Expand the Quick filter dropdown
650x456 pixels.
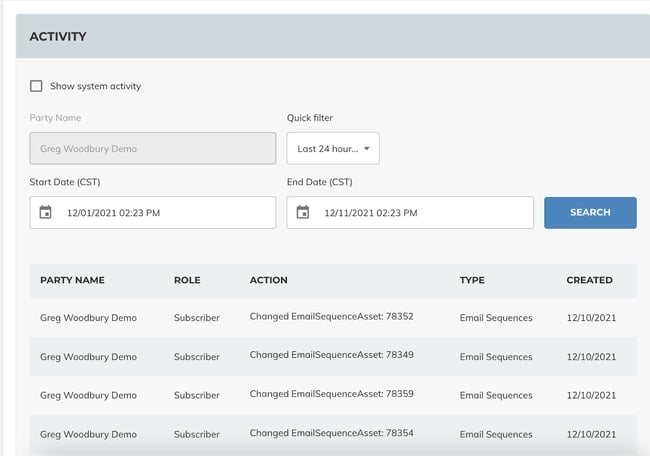point(333,148)
